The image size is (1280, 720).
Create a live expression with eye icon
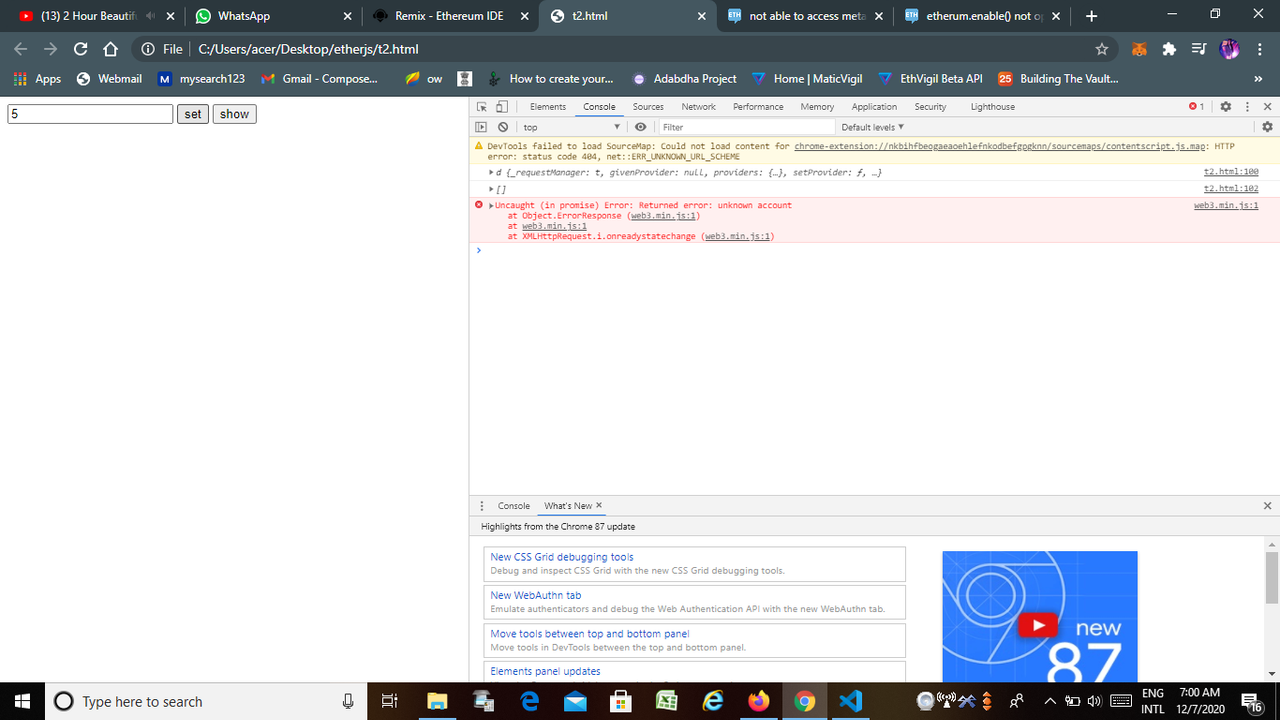(x=640, y=126)
